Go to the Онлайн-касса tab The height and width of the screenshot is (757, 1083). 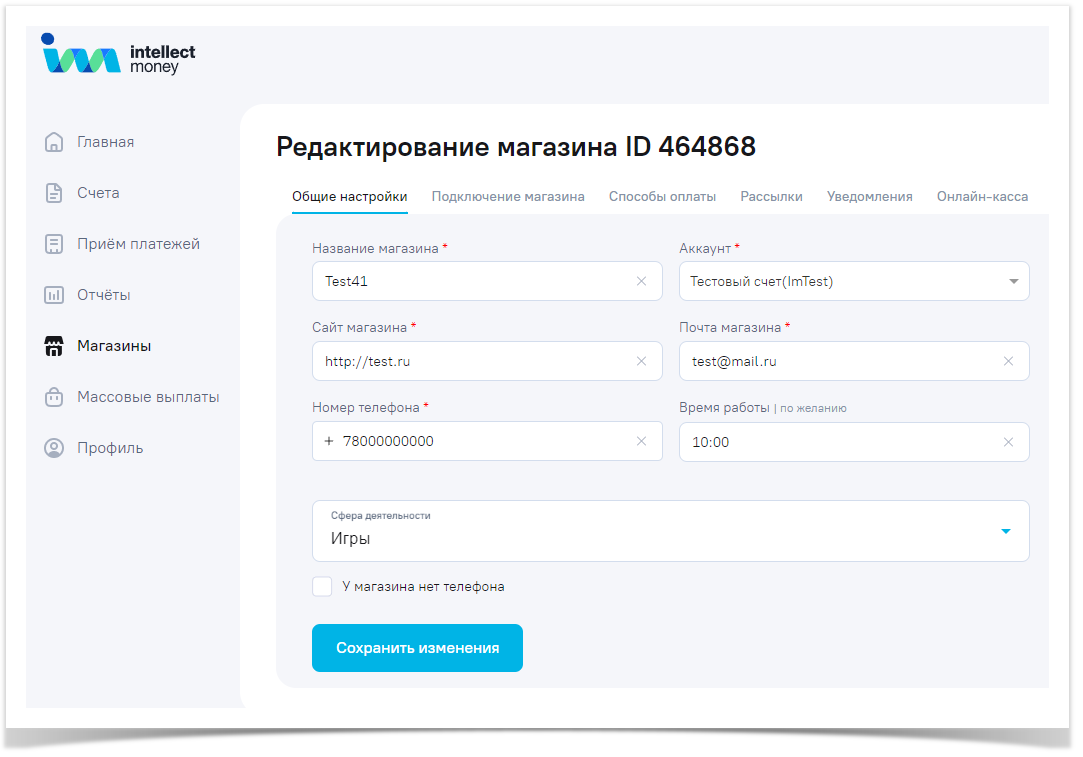pos(982,196)
